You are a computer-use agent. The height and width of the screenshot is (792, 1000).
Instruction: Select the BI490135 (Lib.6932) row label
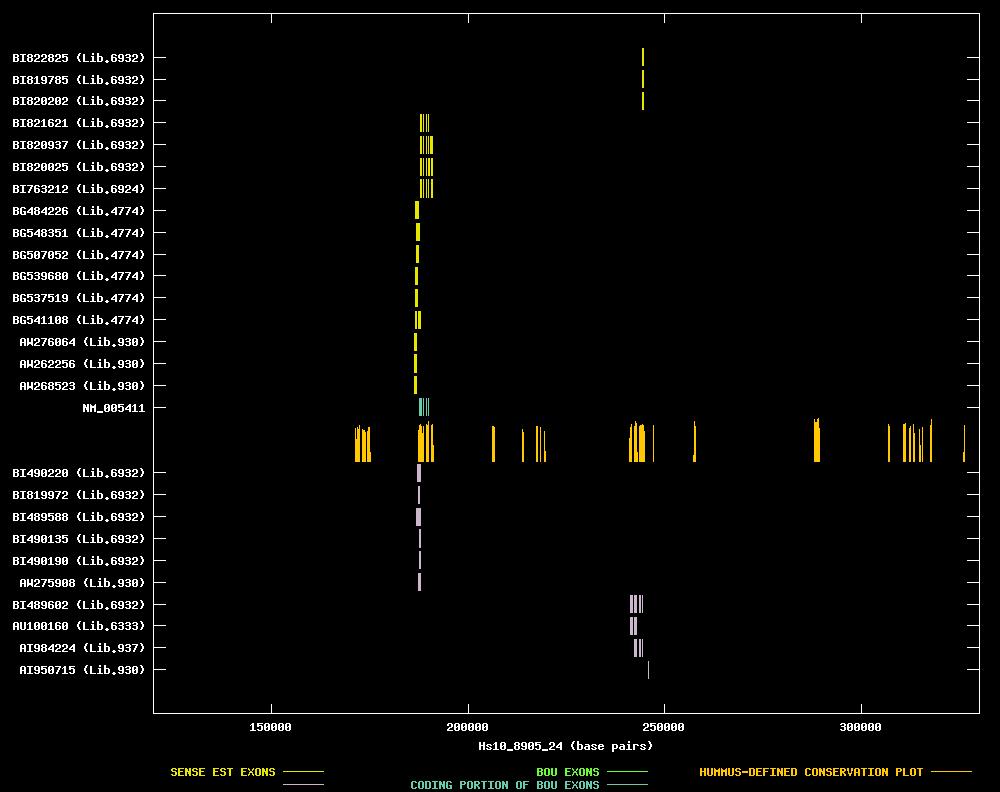78,539
